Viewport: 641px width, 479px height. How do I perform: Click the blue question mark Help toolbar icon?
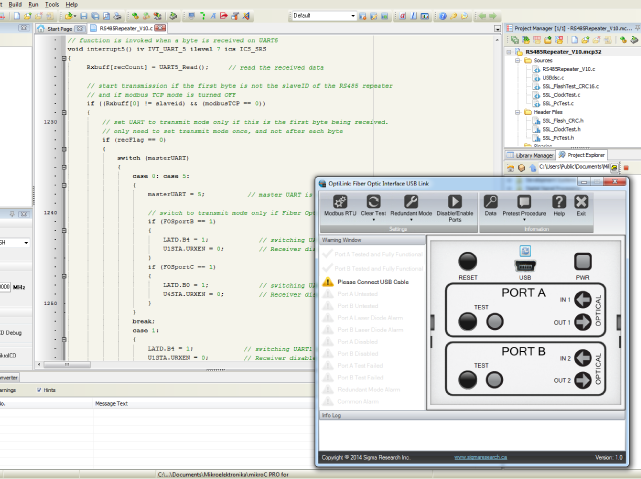(443, 16)
